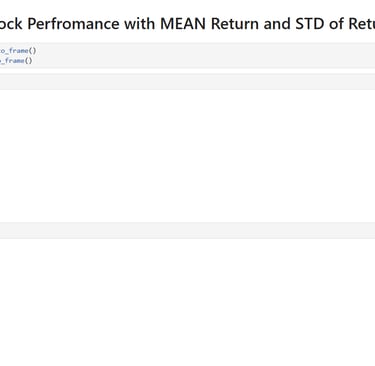Click thin gap separating first and second cells
Viewport: 375px width, 366px height.
pyautogui.click(x=187, y=71)
